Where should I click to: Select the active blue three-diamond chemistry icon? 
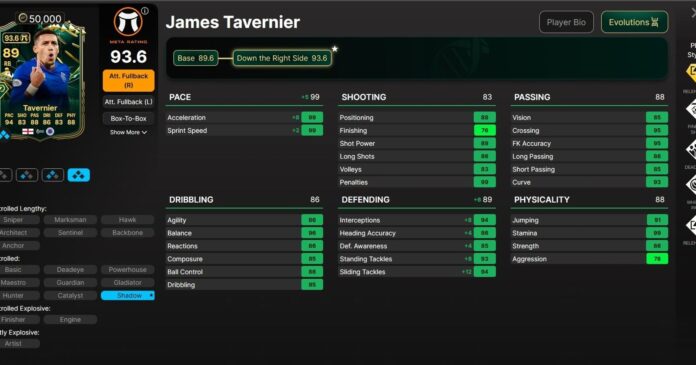(x=79, y=175)
